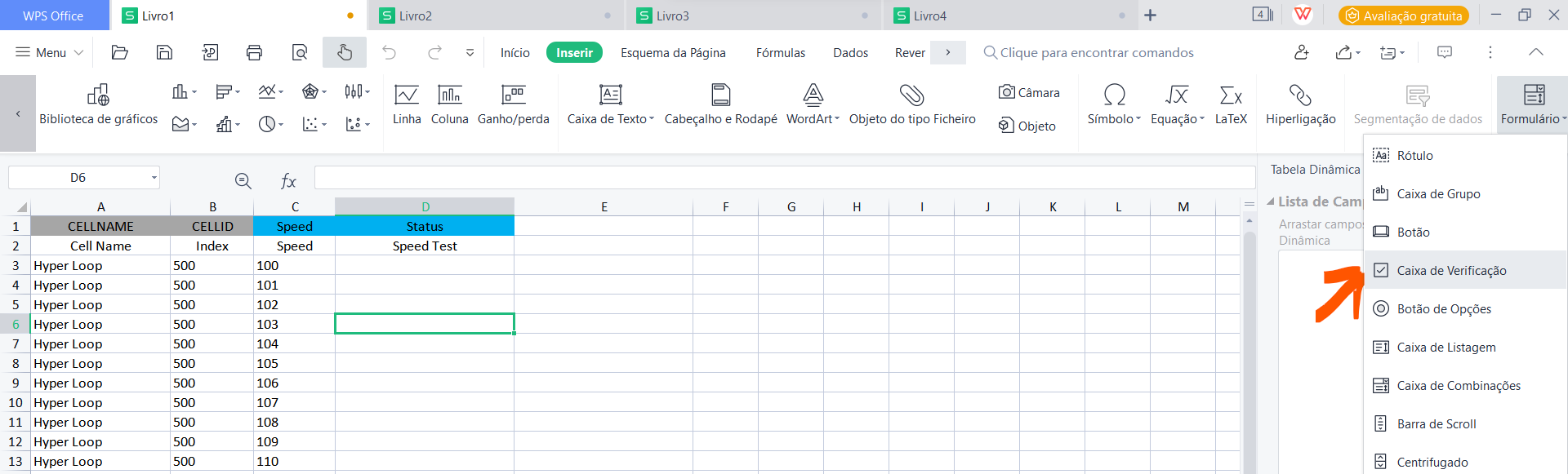Click Objeto do tipo Ficheiro
The height and width of the screenshot is (474, 1568).
click(912, 105)
